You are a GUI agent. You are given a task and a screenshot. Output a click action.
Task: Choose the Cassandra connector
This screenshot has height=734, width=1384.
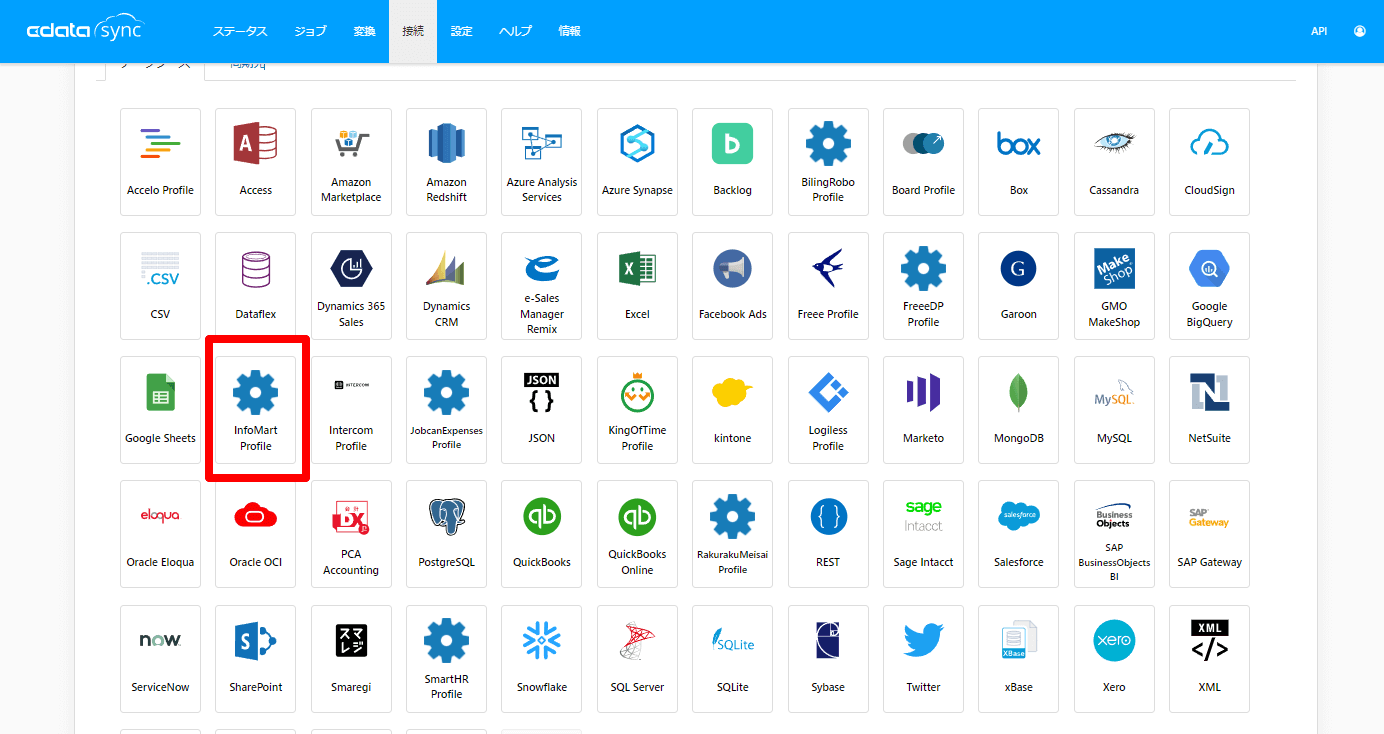click(x=1114, y=161)
